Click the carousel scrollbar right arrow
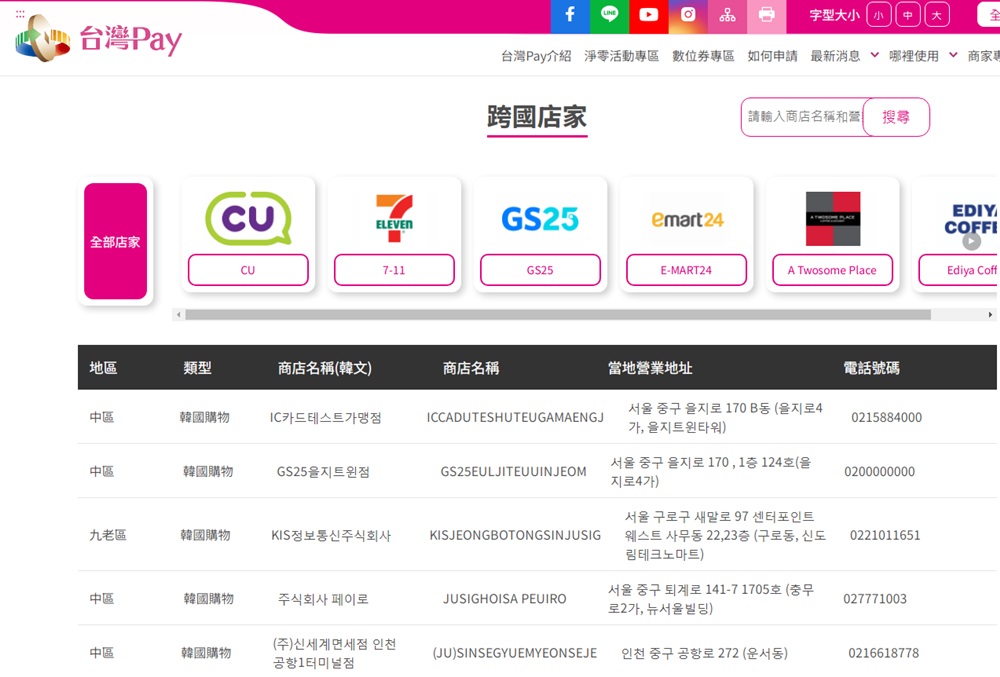 990,314
